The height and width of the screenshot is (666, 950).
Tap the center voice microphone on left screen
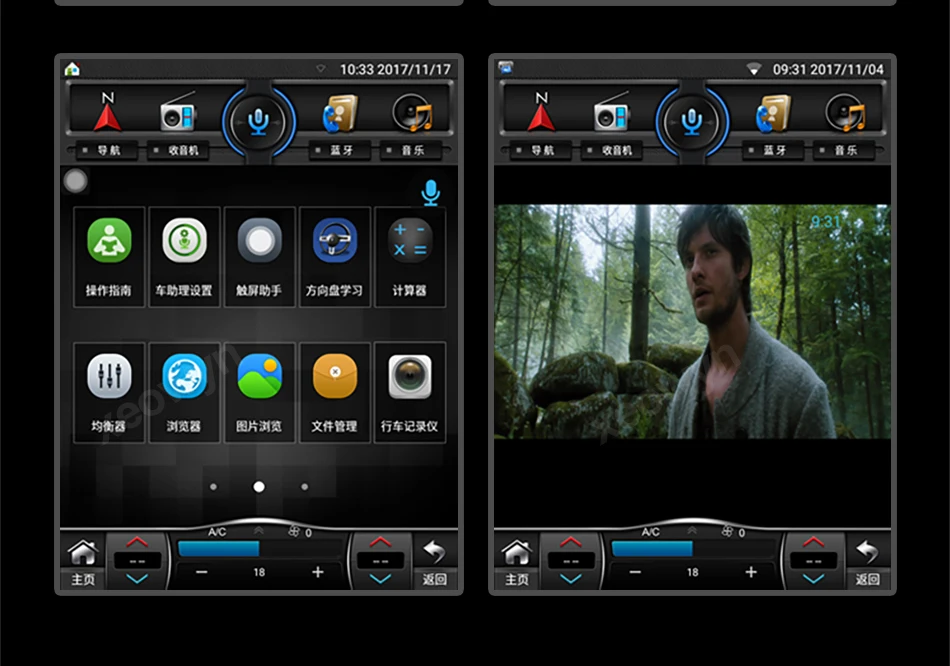(x=259, y=122)
